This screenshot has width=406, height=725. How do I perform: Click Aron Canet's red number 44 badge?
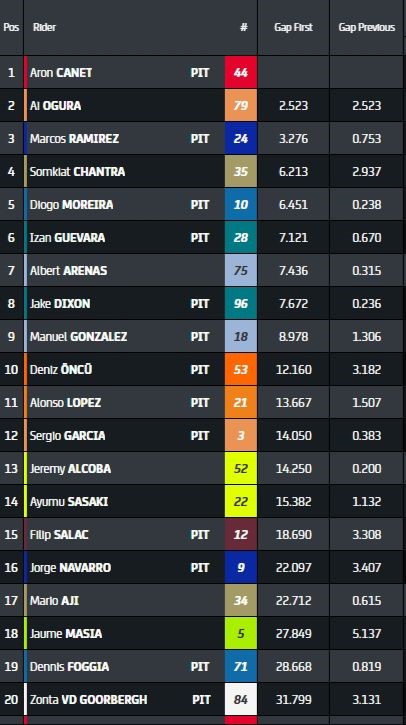[241, 73]
